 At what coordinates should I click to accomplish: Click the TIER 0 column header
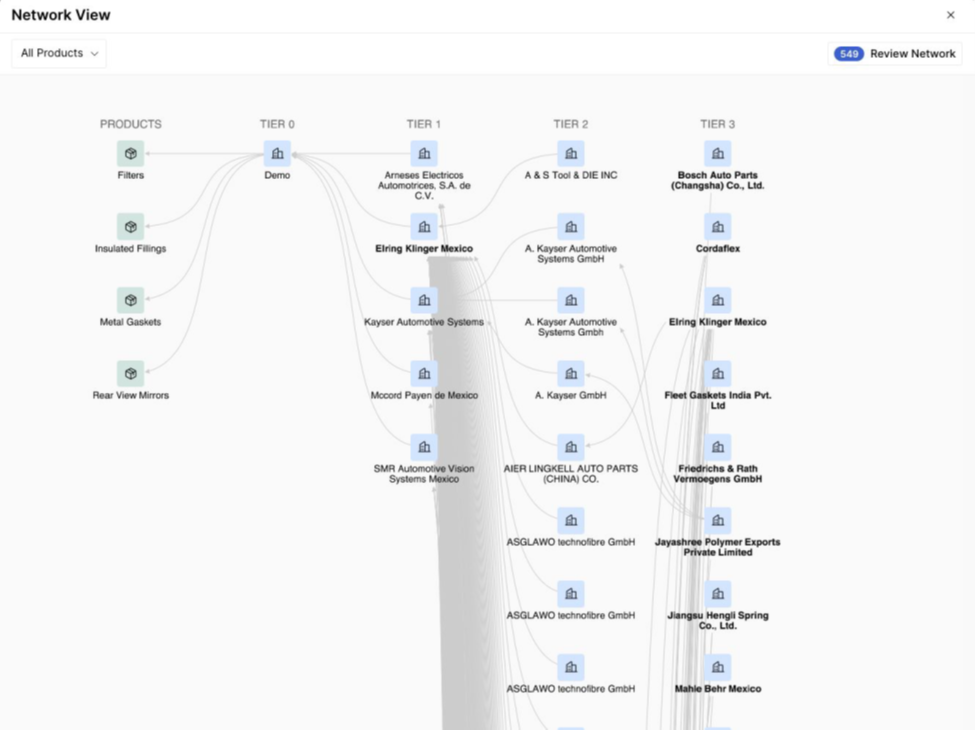coord(277,124)
